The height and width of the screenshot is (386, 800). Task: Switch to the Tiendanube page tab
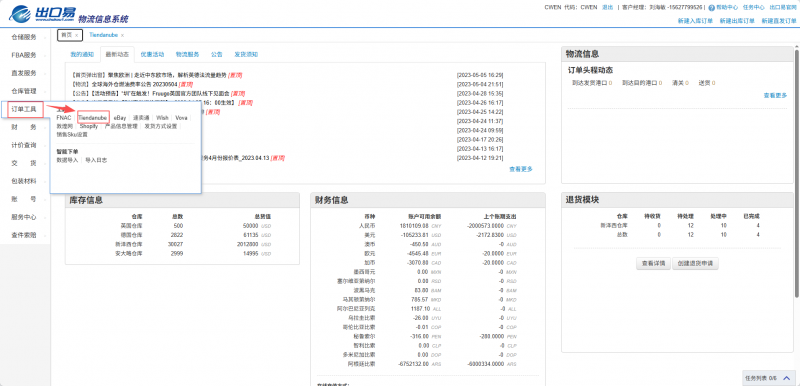[x=103, y=35]
